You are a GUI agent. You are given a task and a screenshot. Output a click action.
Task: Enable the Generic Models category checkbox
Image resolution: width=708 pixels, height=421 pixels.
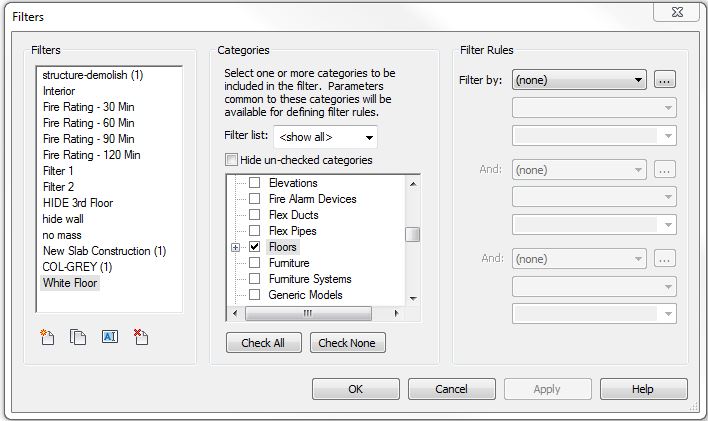click(x=255, y=295)
